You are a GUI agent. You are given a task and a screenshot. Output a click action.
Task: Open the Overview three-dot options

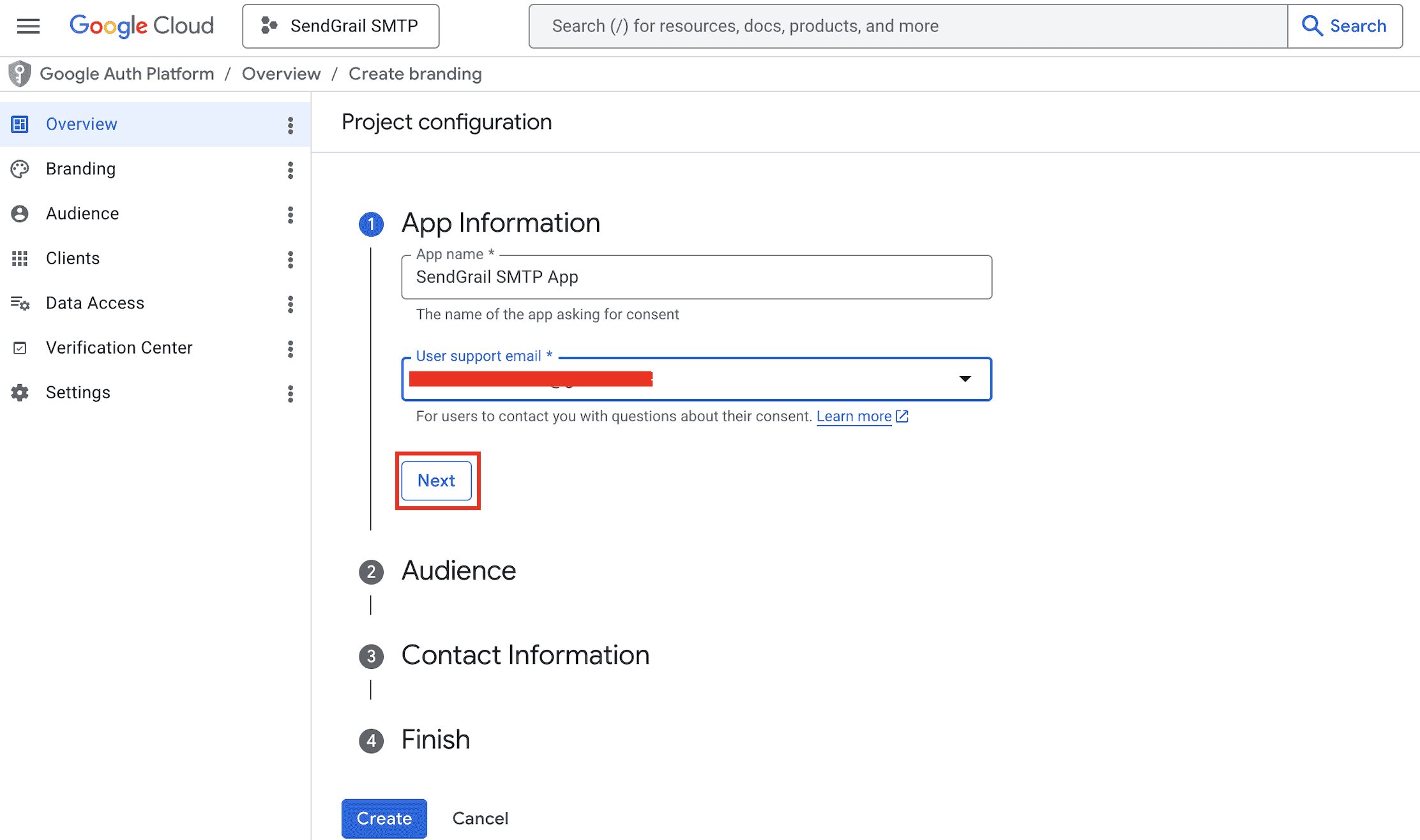point(291,125)
